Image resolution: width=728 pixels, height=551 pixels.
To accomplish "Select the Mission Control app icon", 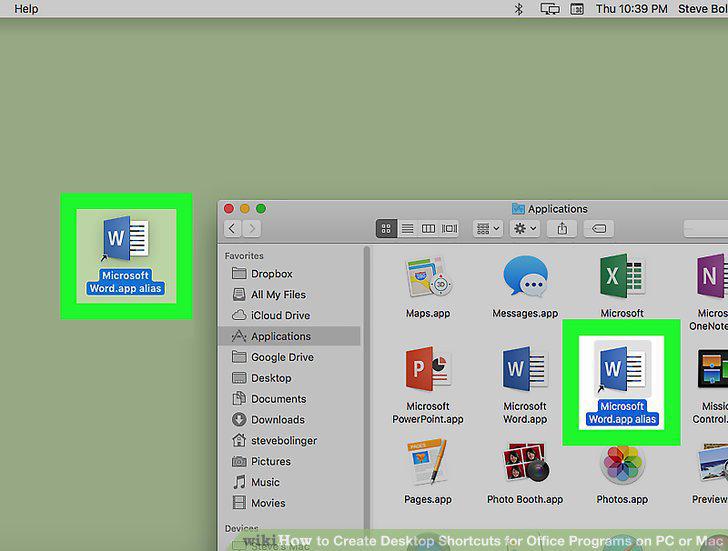I will pyautogui.click(x=712, y=370).
